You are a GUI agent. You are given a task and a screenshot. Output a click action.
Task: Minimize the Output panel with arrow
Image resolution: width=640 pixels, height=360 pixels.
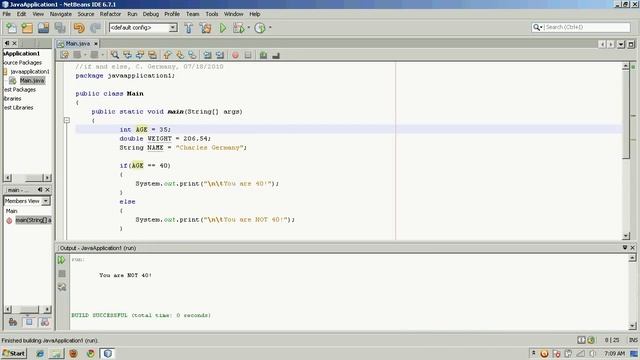click(x=624, y=247)
